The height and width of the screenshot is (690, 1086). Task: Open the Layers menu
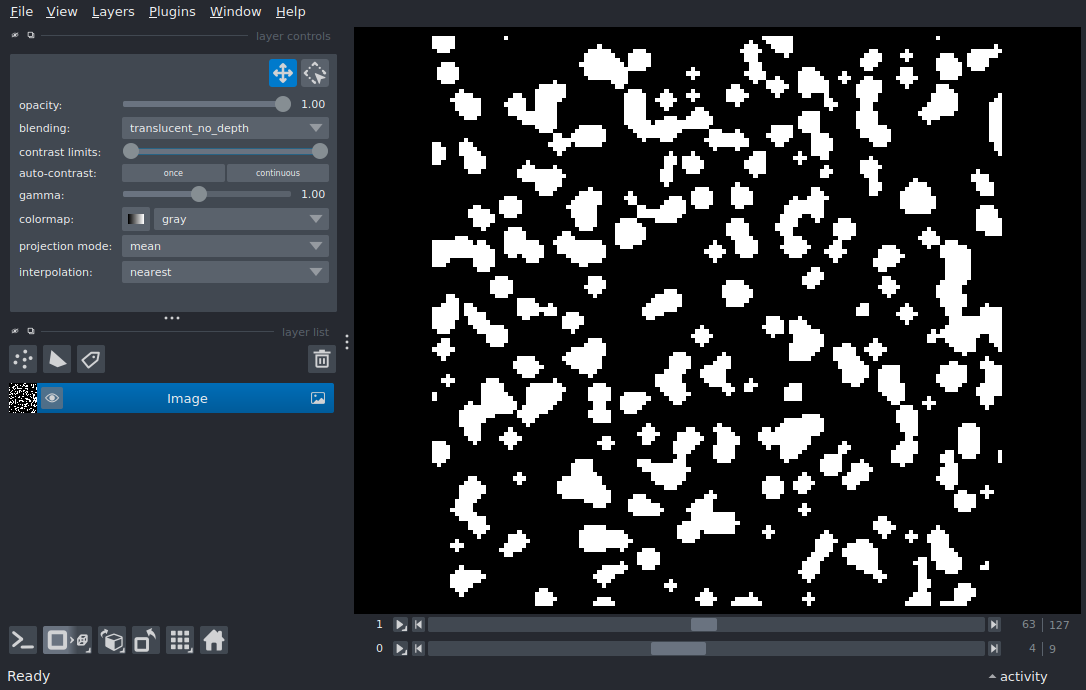113,12
